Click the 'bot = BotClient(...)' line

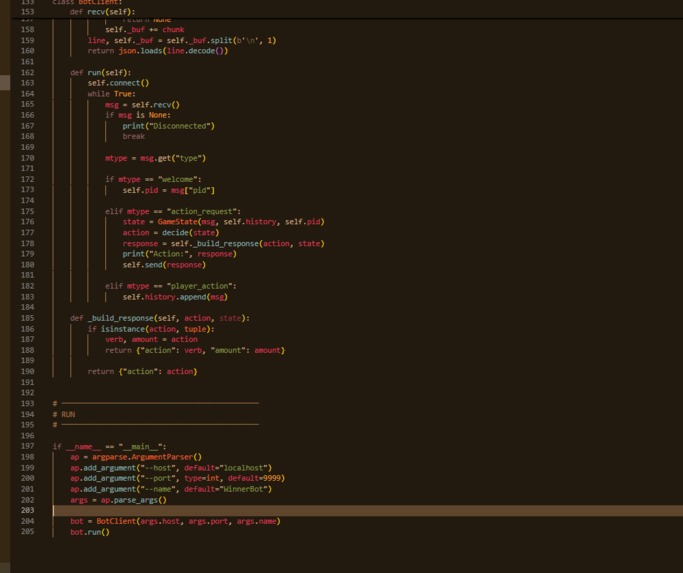point(175,521)
